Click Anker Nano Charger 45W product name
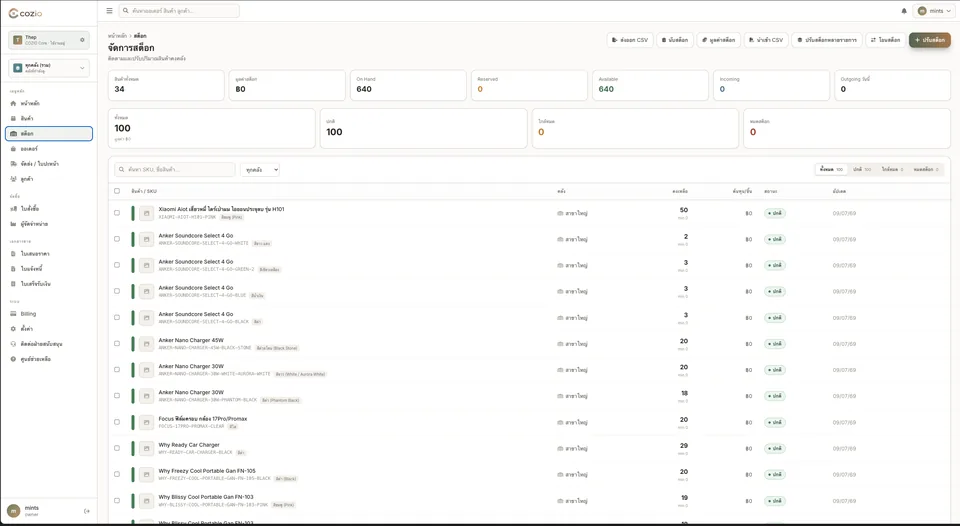 191,340
